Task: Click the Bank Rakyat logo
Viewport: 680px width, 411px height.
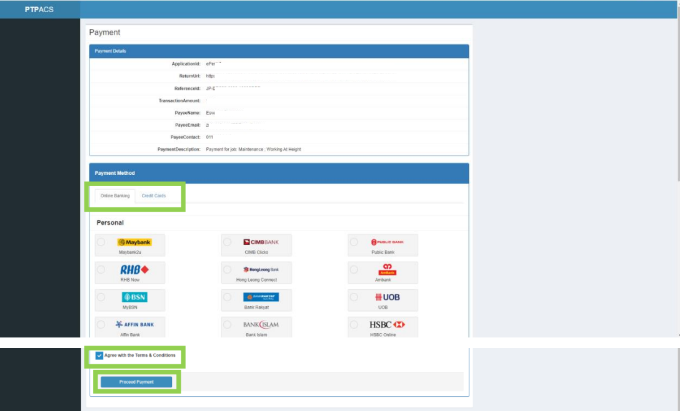Action: pos(261,297)
